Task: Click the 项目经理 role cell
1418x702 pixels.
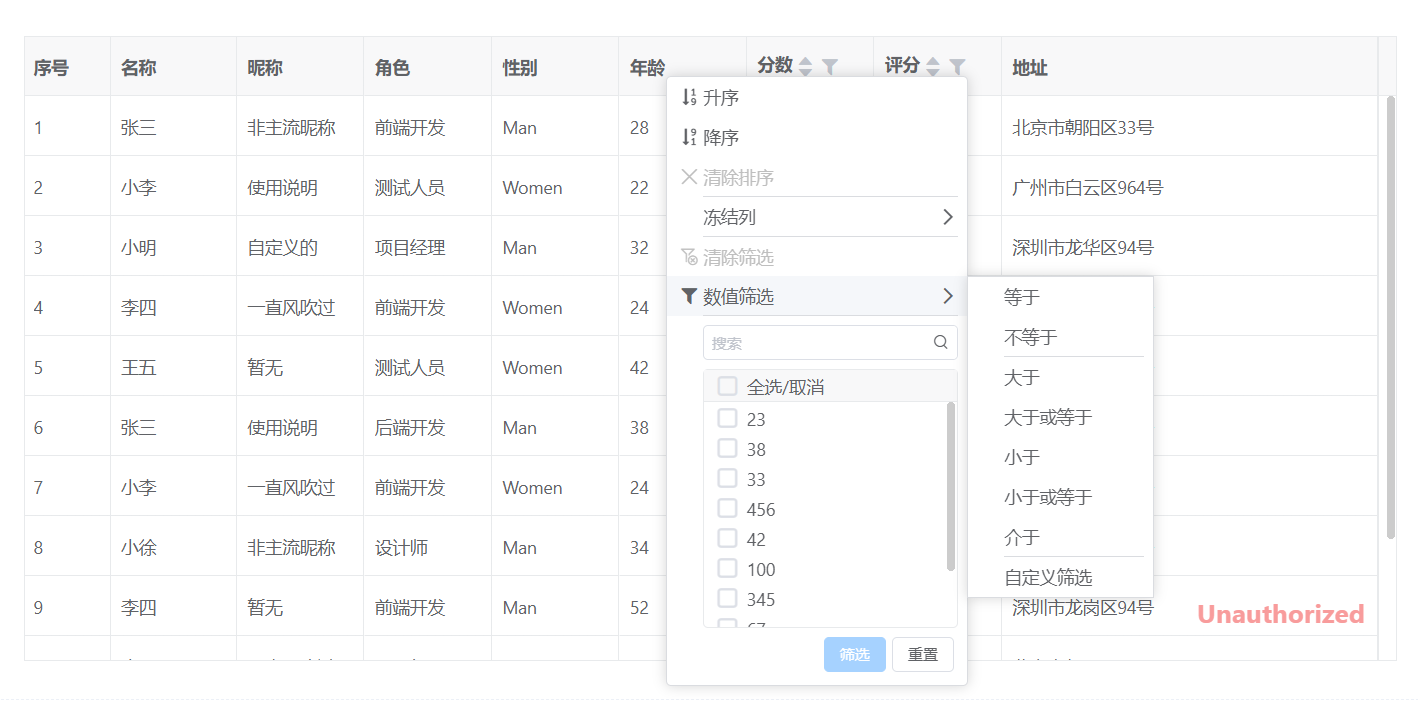Action: click(x=427, y=247)
